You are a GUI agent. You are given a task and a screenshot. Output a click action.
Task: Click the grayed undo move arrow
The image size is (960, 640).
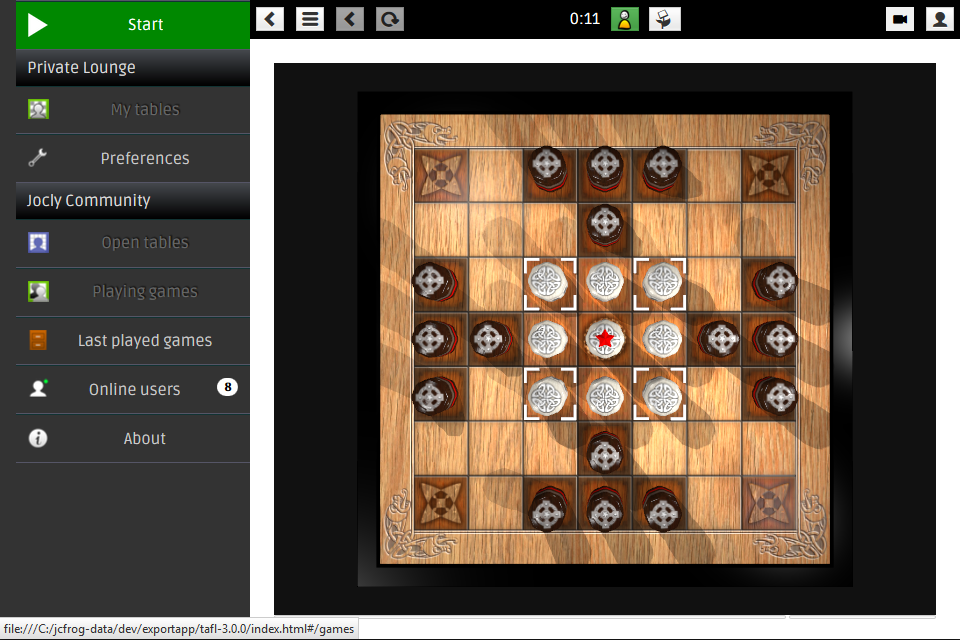[350, 19]
